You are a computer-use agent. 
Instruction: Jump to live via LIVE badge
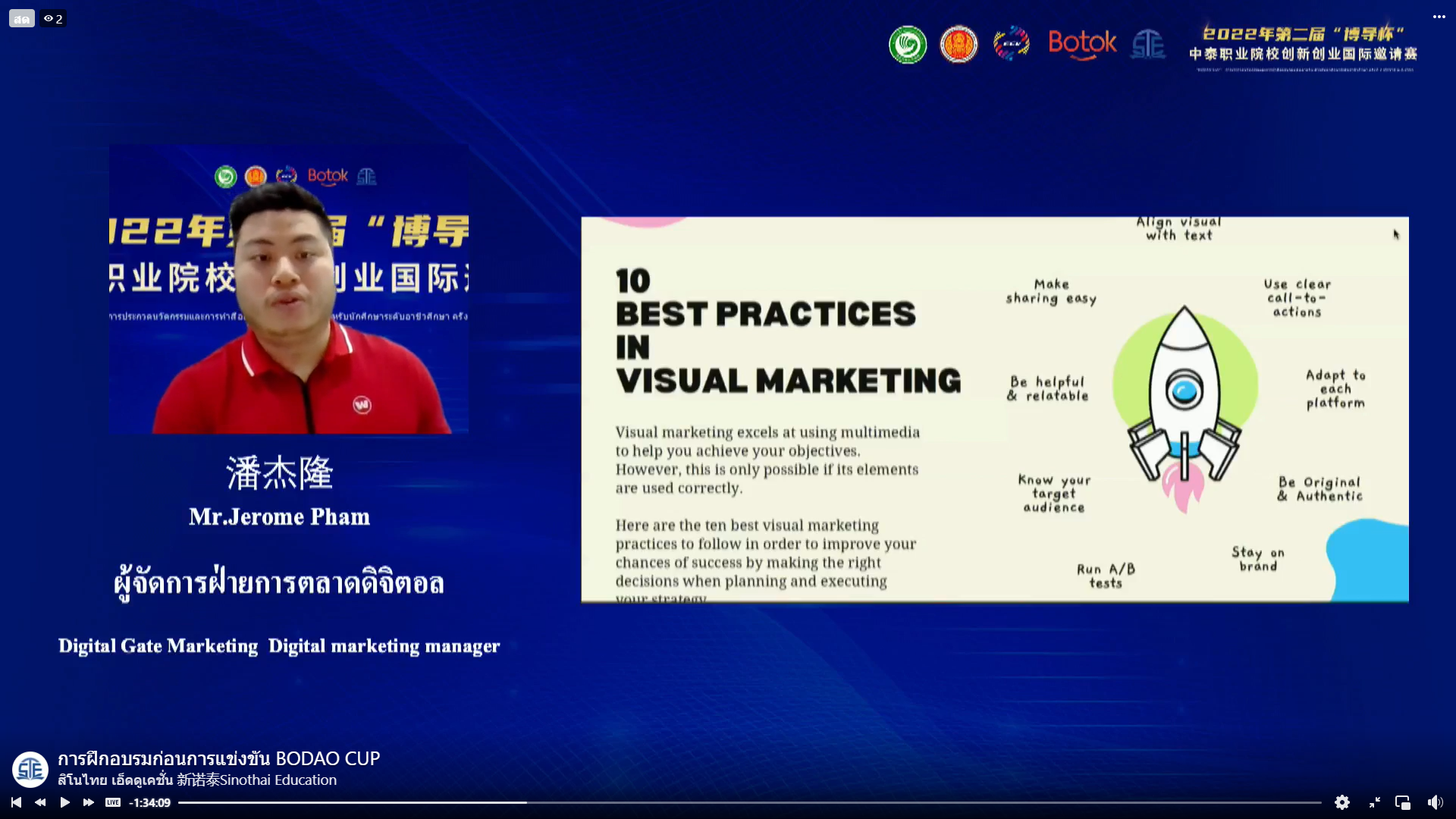[113, 802]
